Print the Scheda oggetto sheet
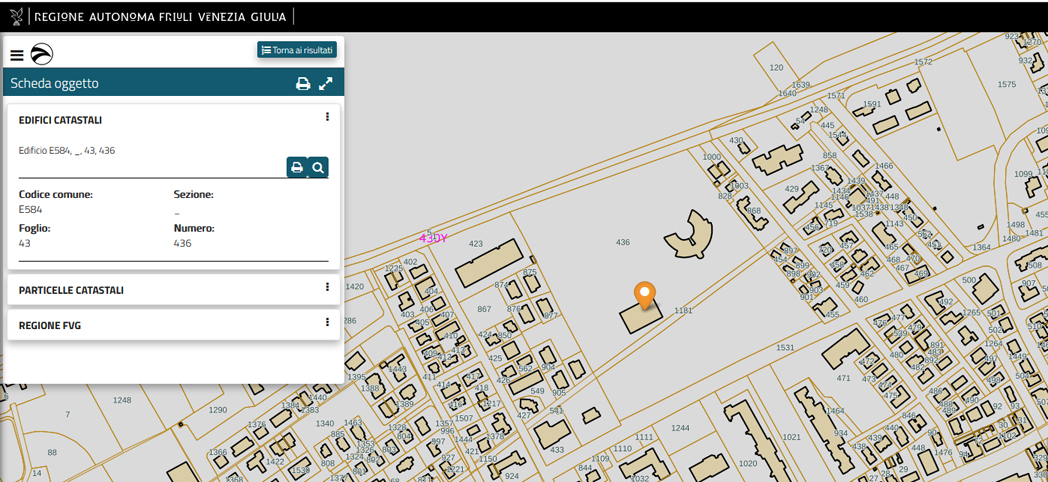 tap(303, 84)
